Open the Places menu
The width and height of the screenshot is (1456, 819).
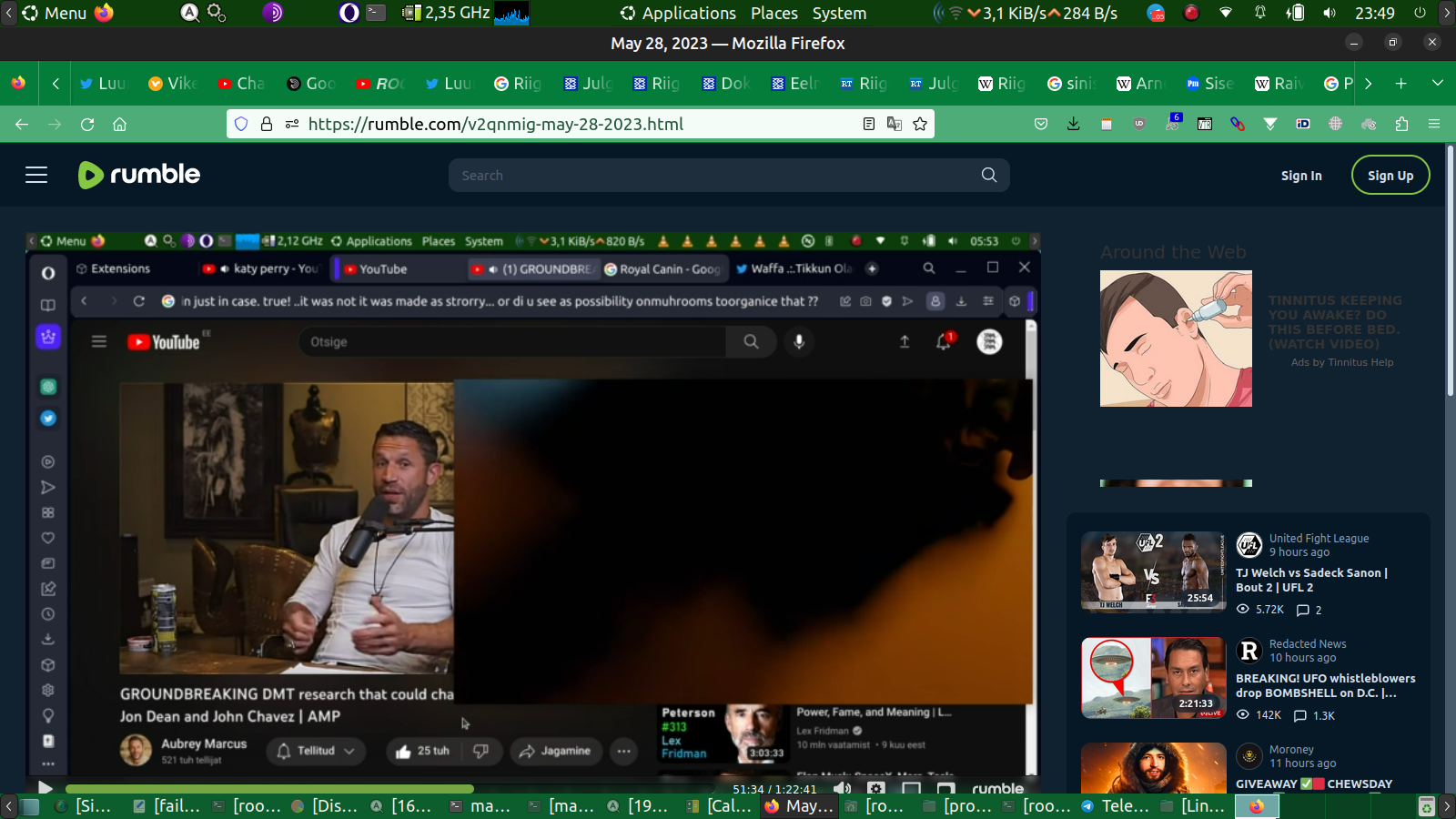(774, 13)
